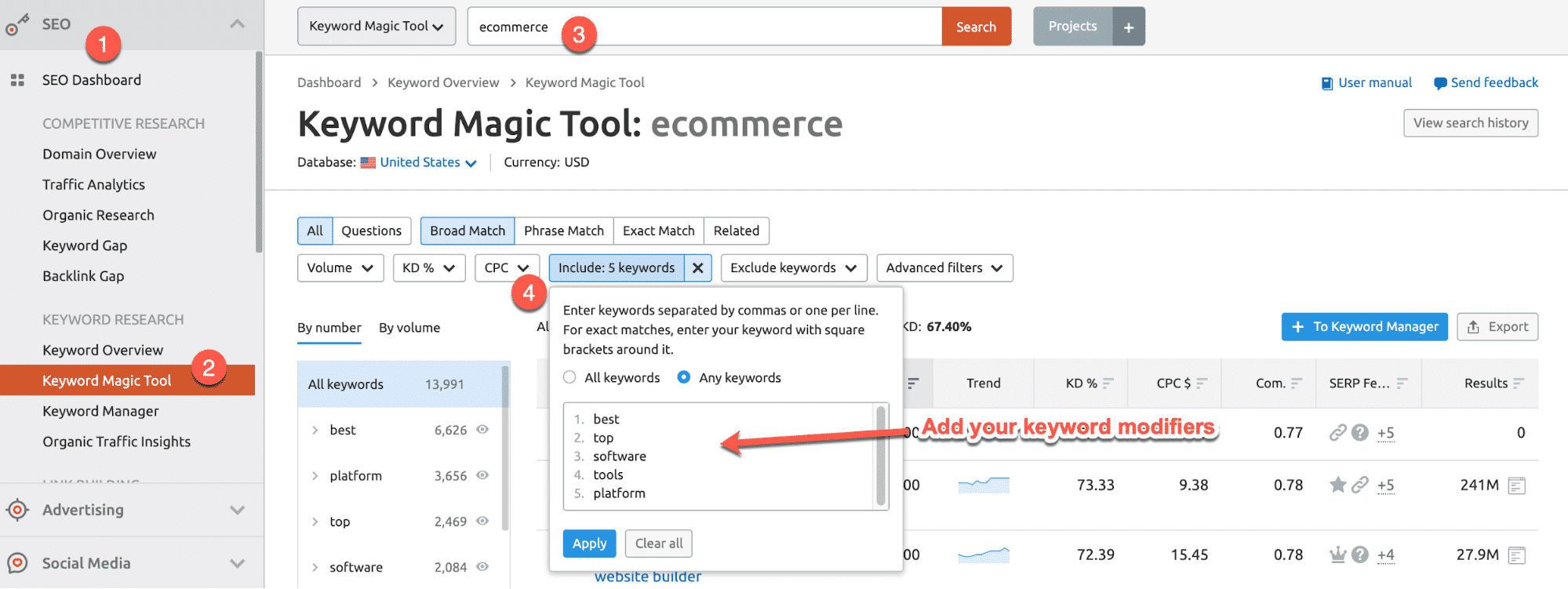The image size is (1568, 589).
Task: Click the Advertising target icon in sidebar
Action: [17, 510]
